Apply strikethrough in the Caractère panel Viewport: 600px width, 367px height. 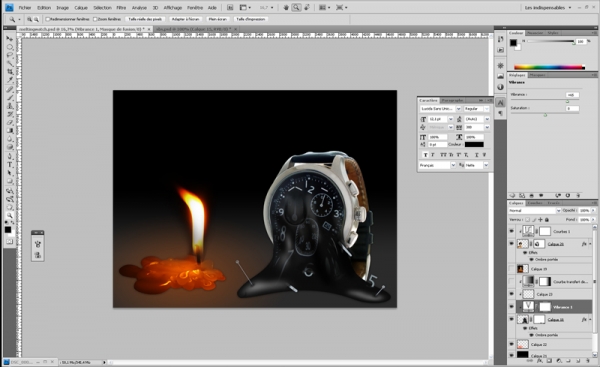484,155
